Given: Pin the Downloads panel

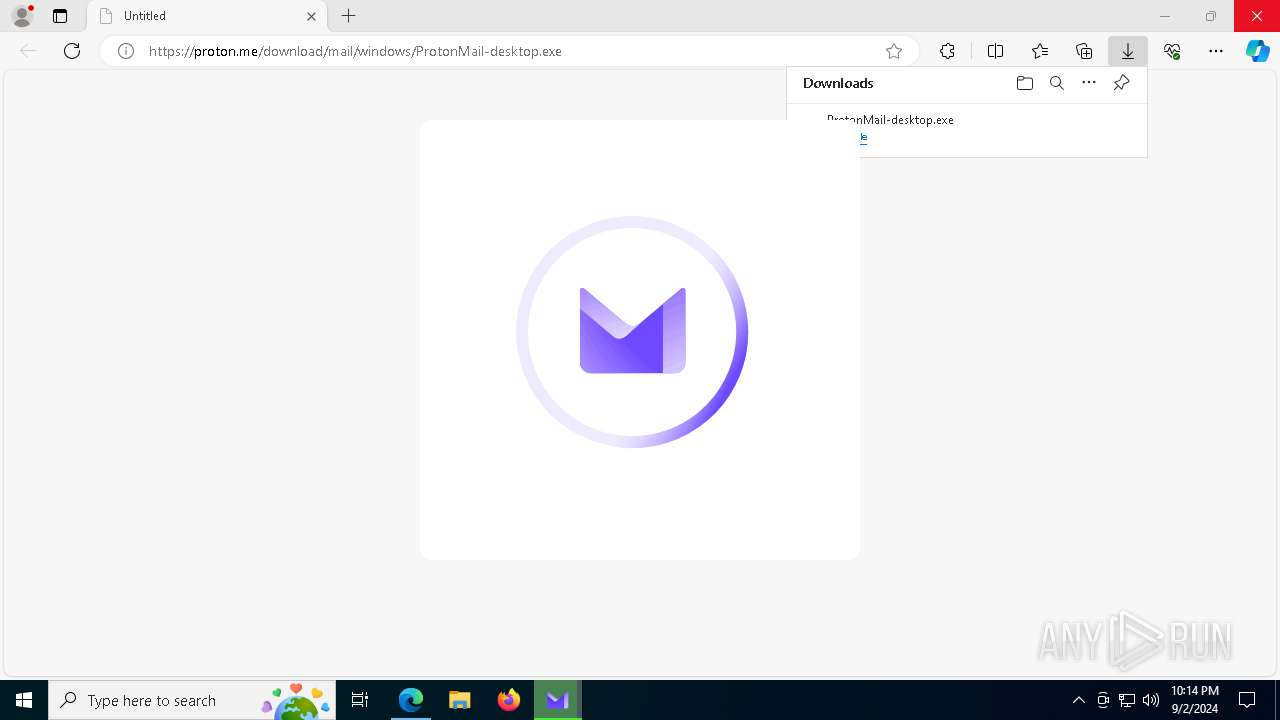Looking at the screenshot, I should (x=1122, y=83).
